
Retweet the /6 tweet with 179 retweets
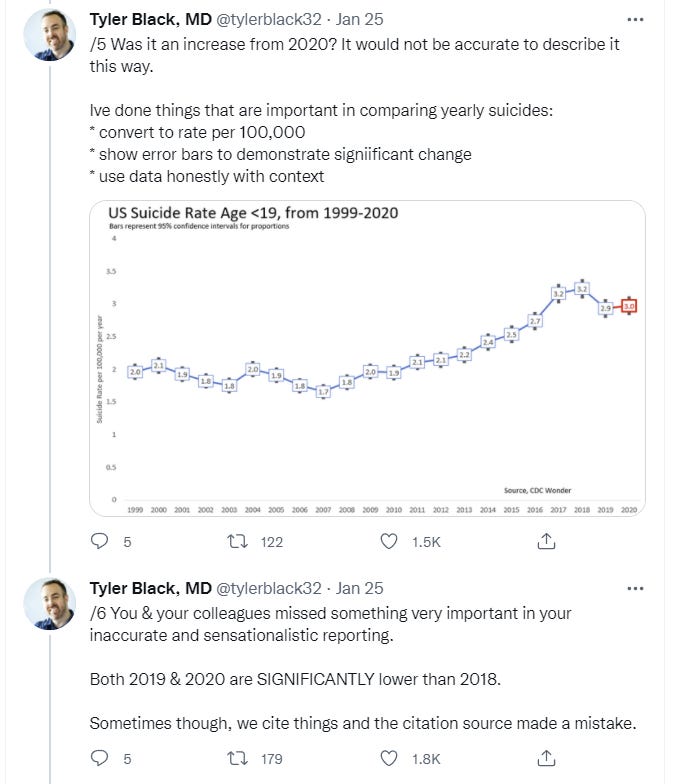239,759
